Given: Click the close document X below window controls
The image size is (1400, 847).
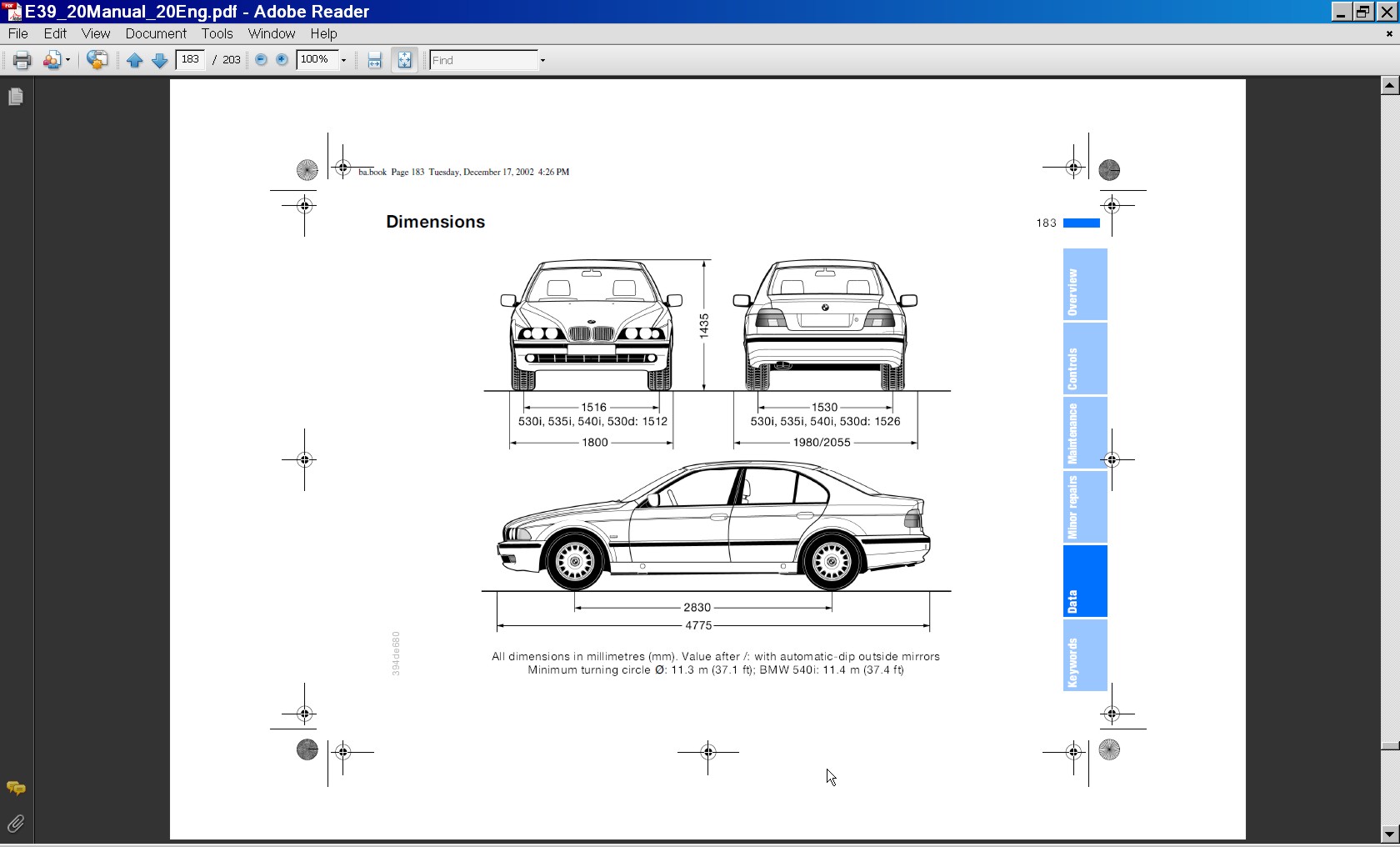Looking at the screenshot, I should click(x=1388, y=34).
